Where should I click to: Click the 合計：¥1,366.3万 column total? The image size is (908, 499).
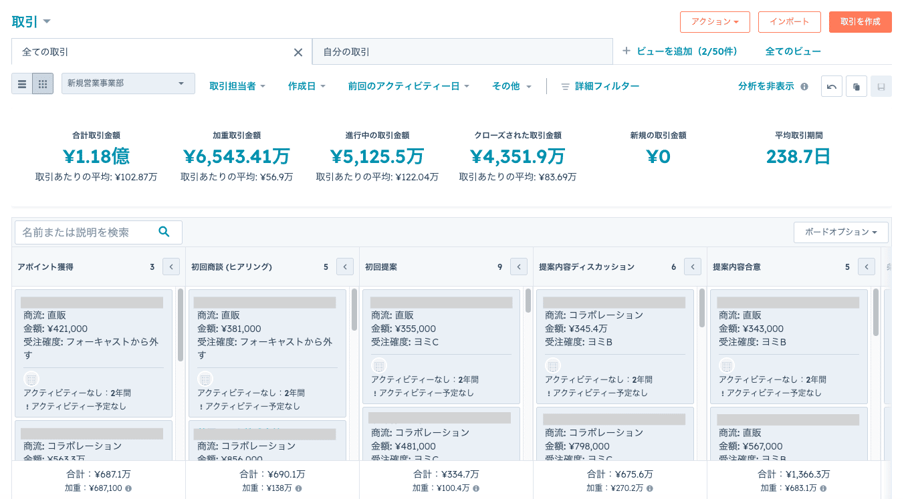click(x=793, y=474)
